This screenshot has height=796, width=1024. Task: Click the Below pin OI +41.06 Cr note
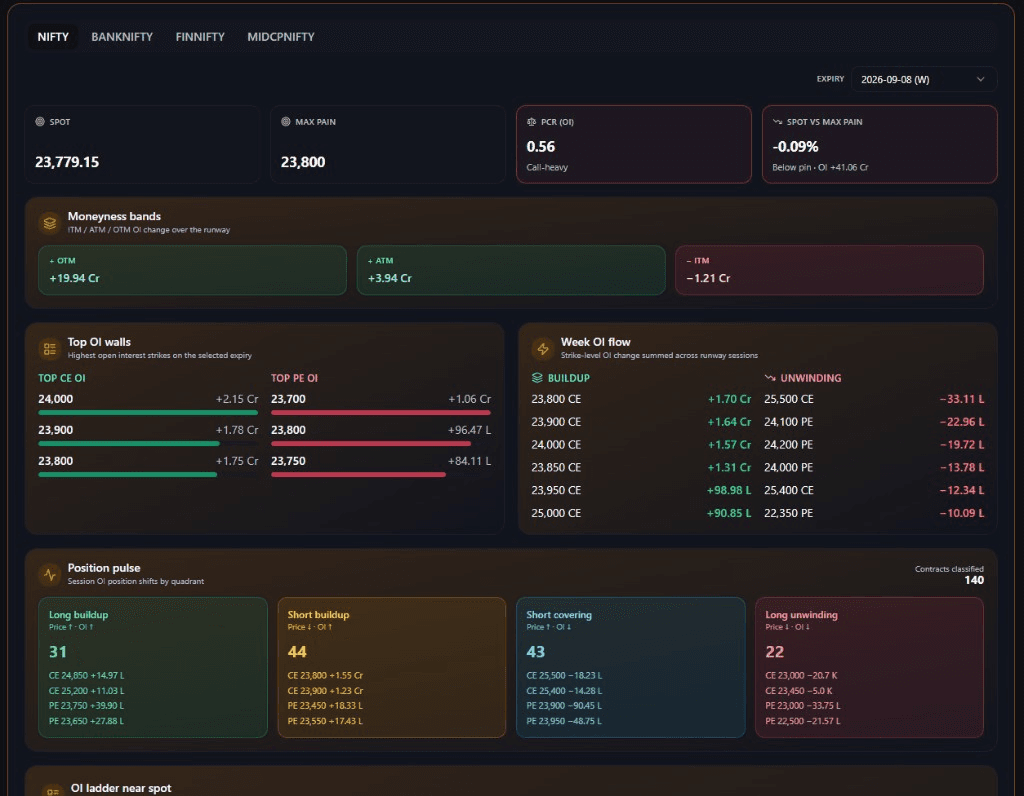click(x=820, y=167)
